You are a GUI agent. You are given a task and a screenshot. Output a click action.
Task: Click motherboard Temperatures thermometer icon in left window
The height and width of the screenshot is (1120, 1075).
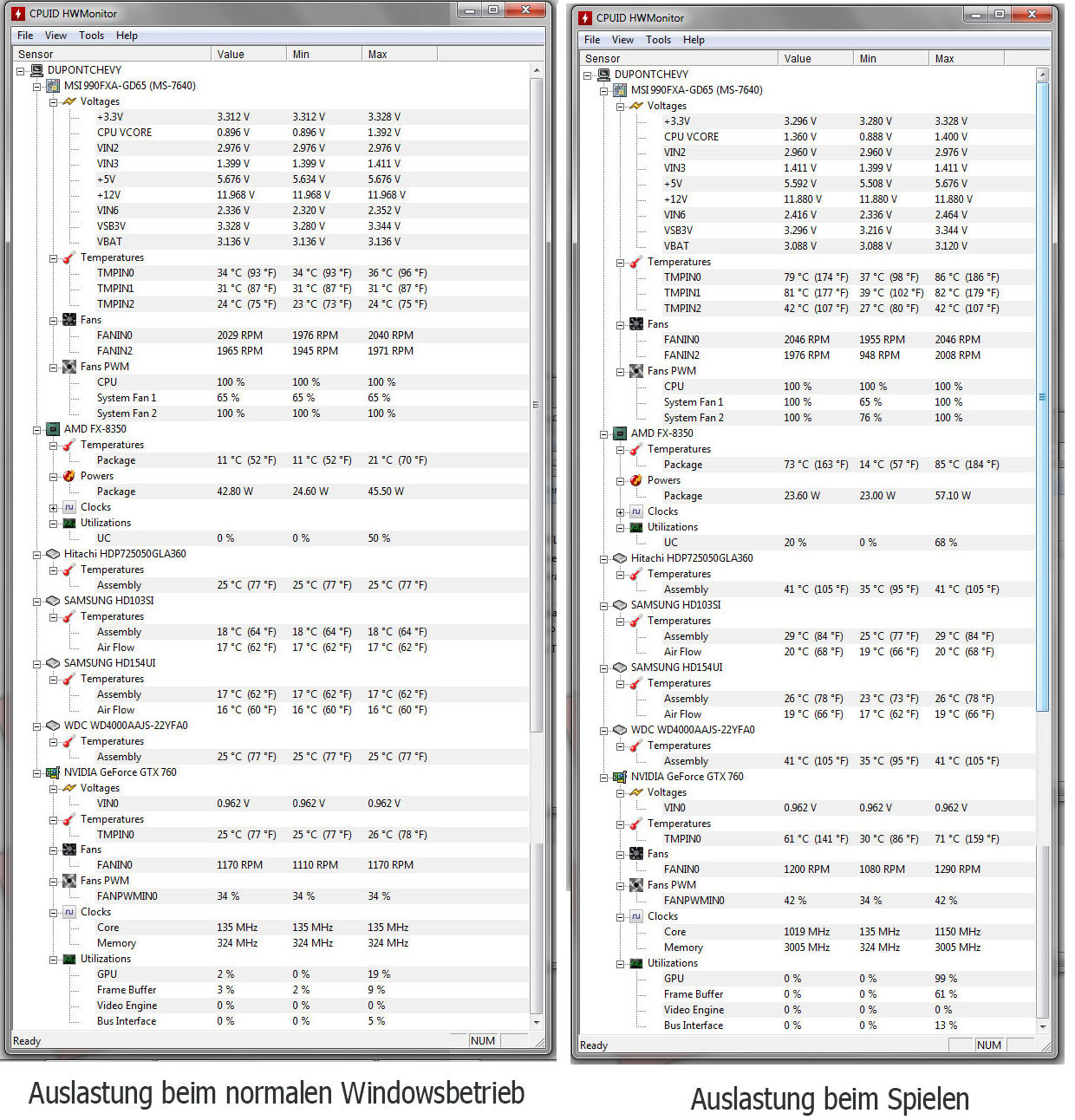coord(69,257)
